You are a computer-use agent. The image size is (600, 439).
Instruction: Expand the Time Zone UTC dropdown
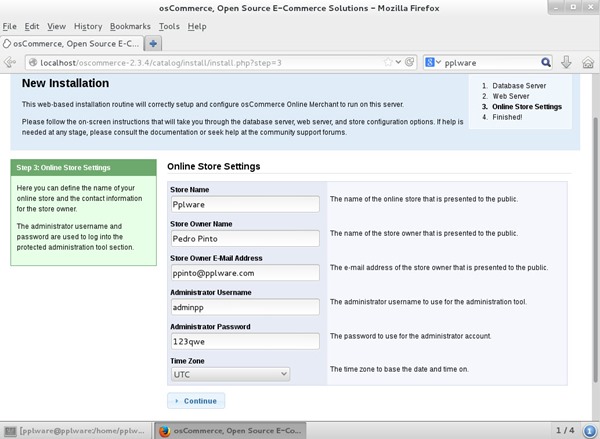[230, 374]
